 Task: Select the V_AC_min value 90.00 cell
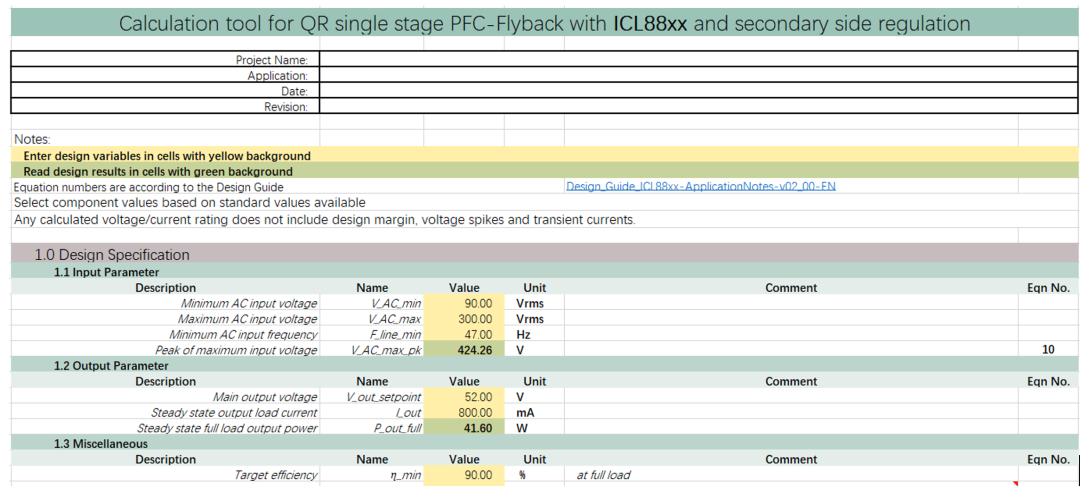tap(464, 303)
